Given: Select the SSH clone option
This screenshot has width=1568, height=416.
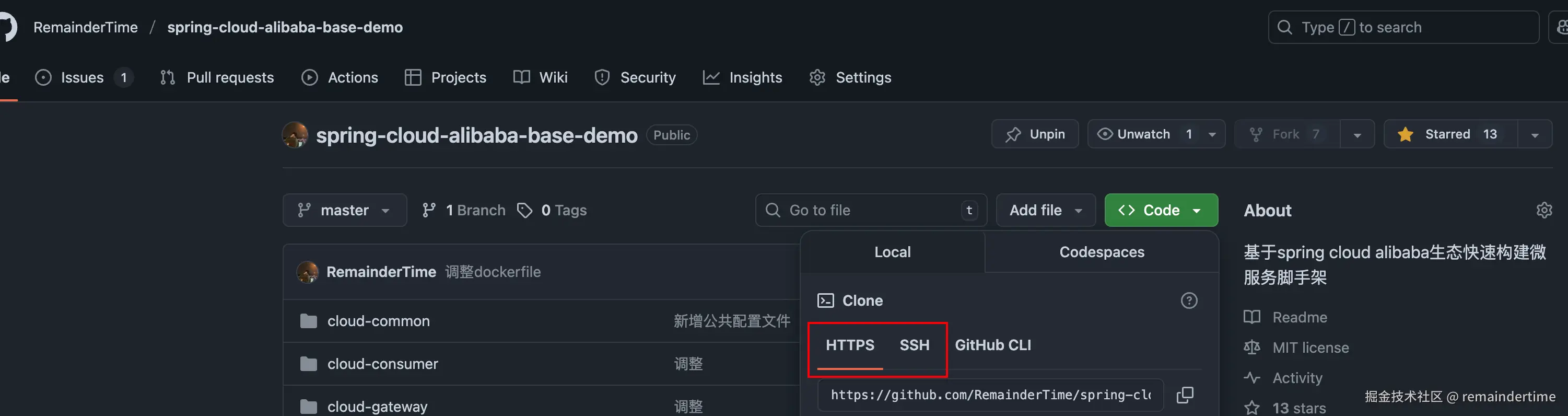Looking at the screenshot, I should [914, 345].
